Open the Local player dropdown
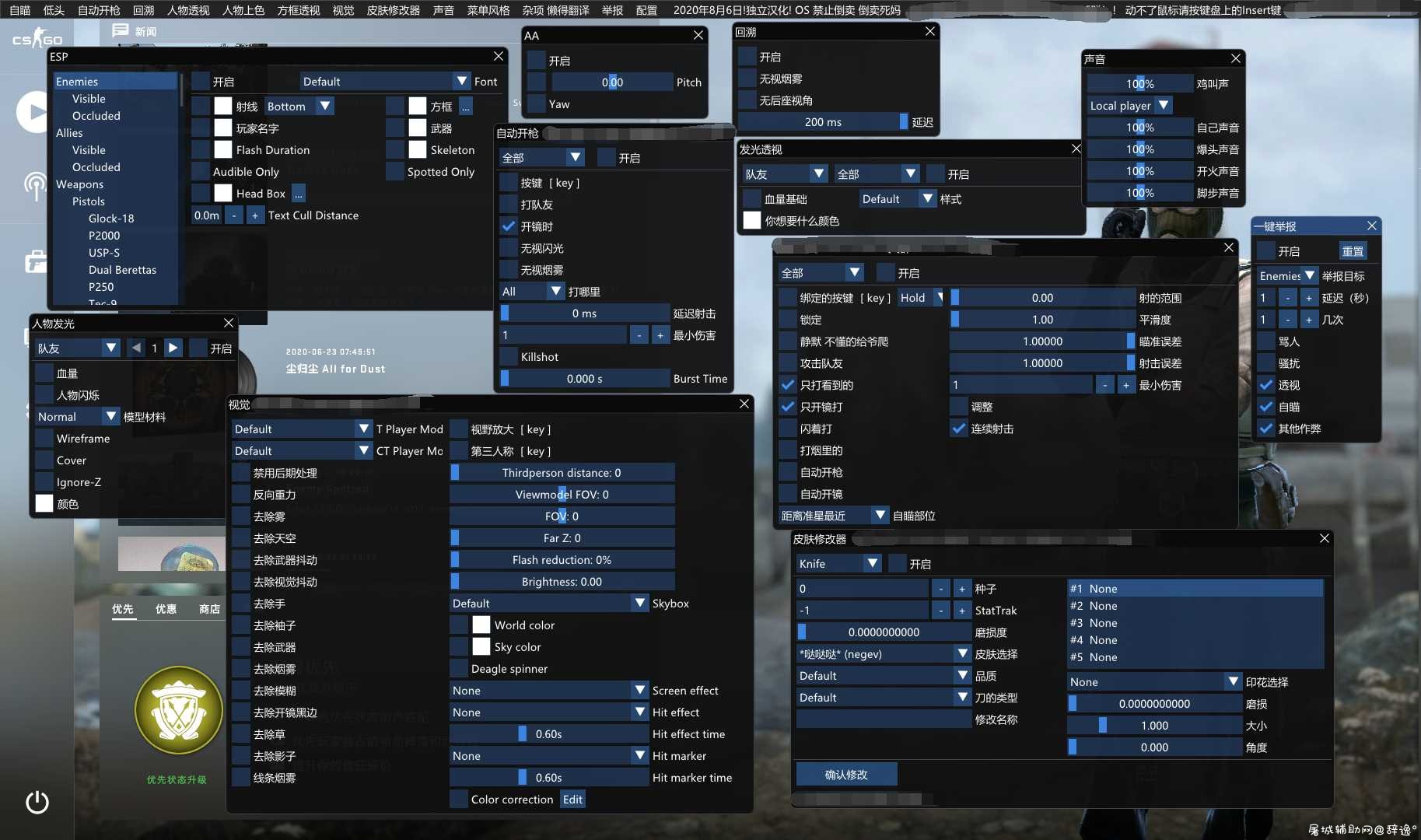This screenshot has width=1421, height=840. pyautogui.click(x=1129, y=105)
